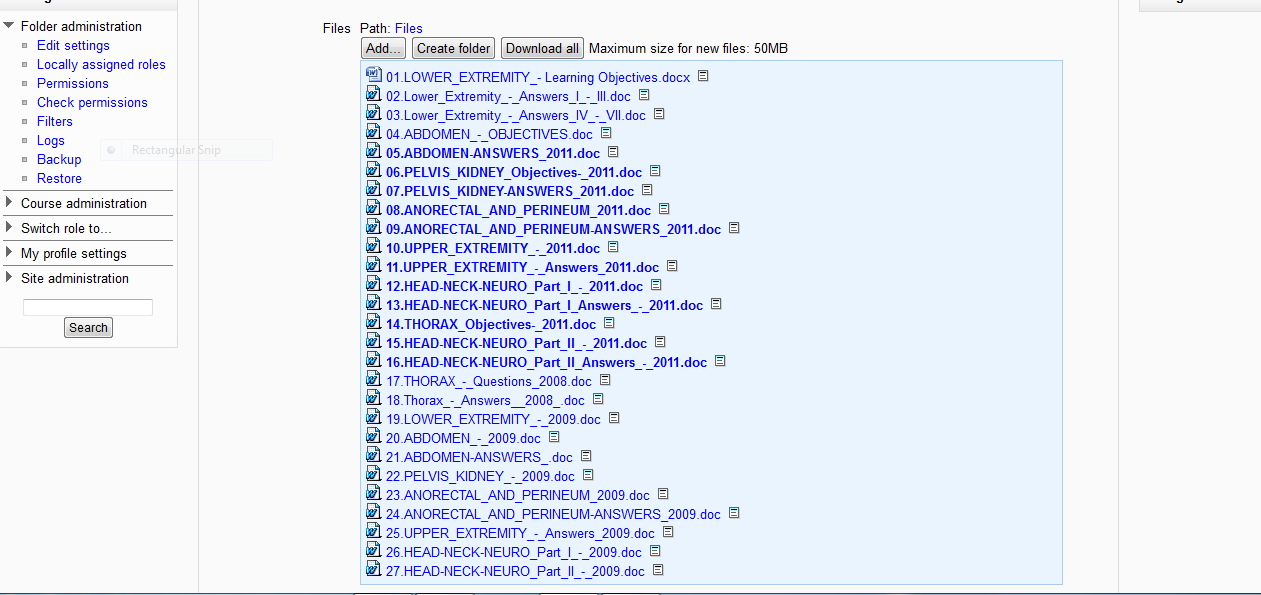Click menu icon for 09.ANORECTAL_AND_PERINEUM-ANSWERS_2011.doc
Image resolution: width=1261 pixels, height=595 pixels.
point(734,228)
